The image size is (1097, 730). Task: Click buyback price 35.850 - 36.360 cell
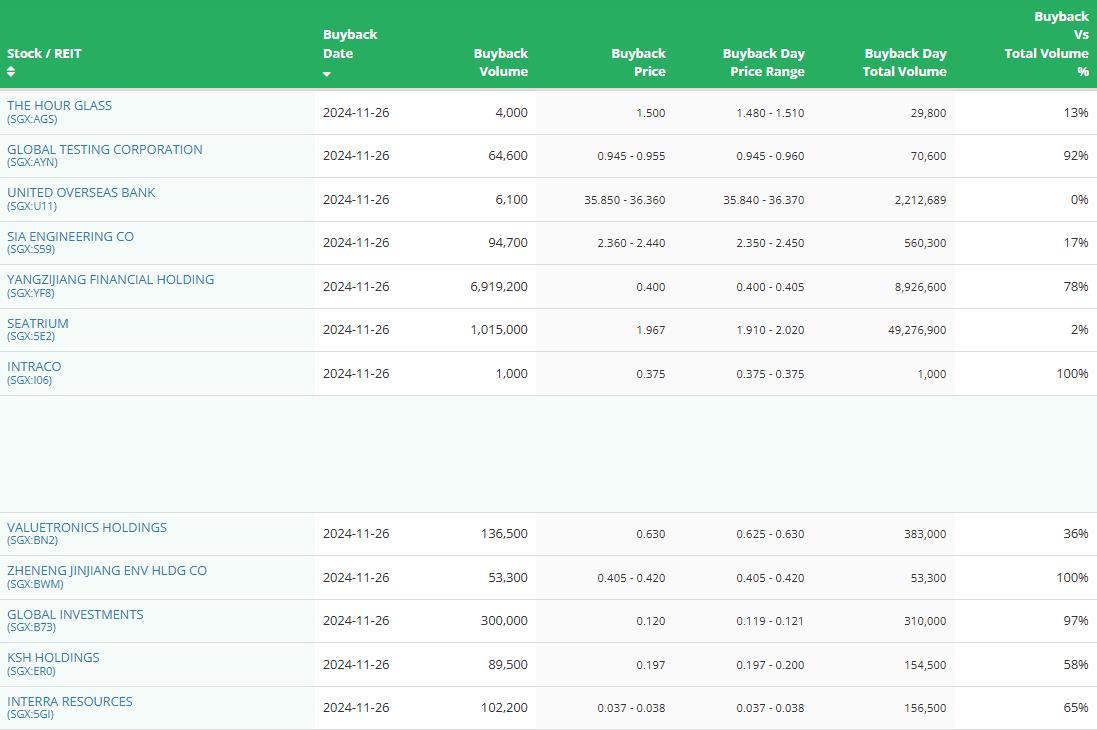625,199
